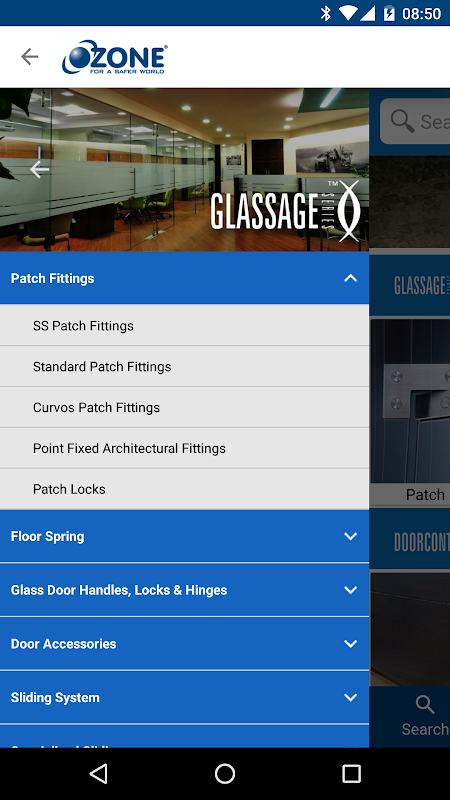Tap the Patch product thumbnail on the right

click(x=410, y=412)
